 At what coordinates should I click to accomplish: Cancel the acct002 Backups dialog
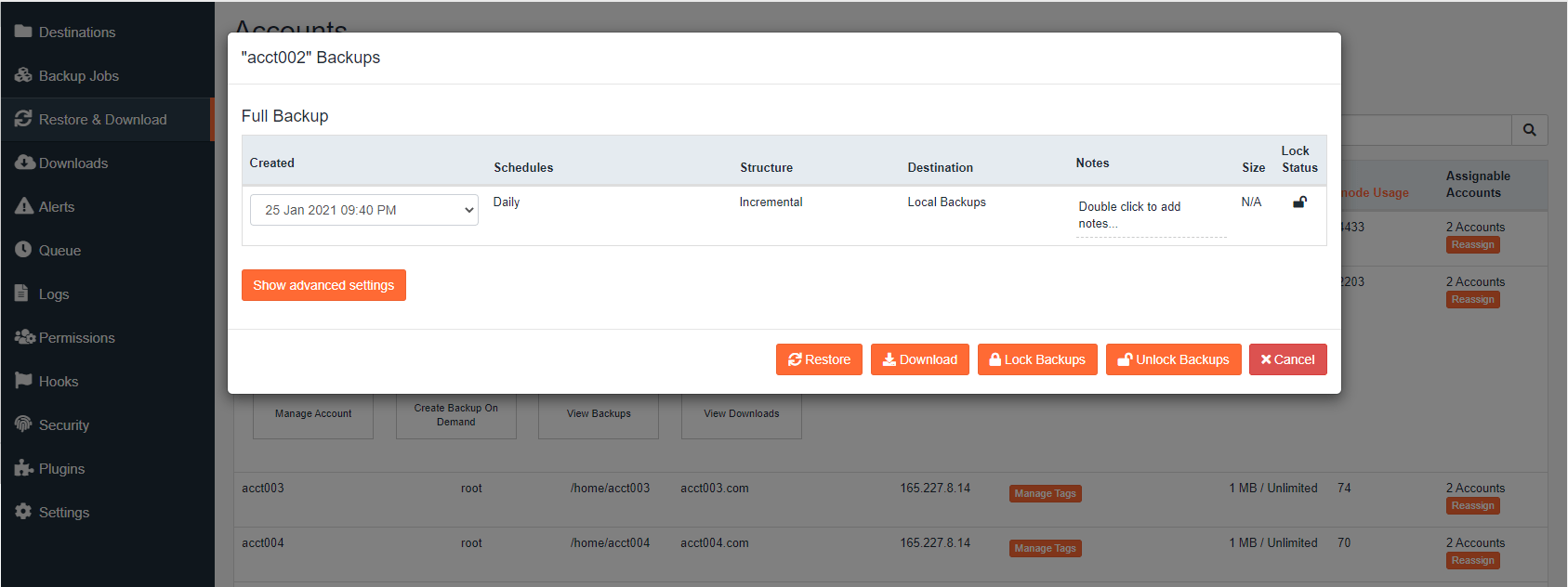click(1287, 359)
